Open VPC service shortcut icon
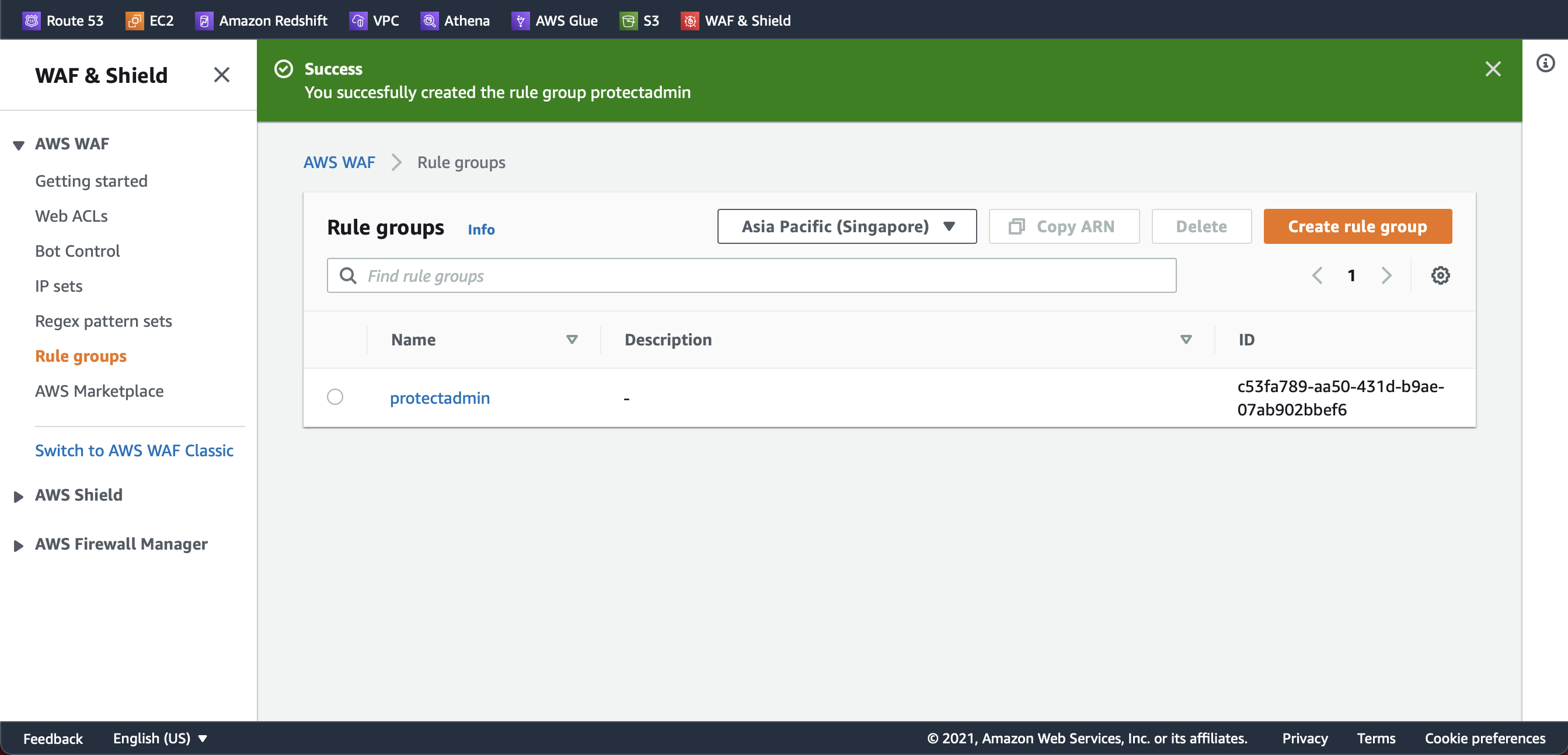Viewport: 1568px width, 755px height. click(358, 20)
